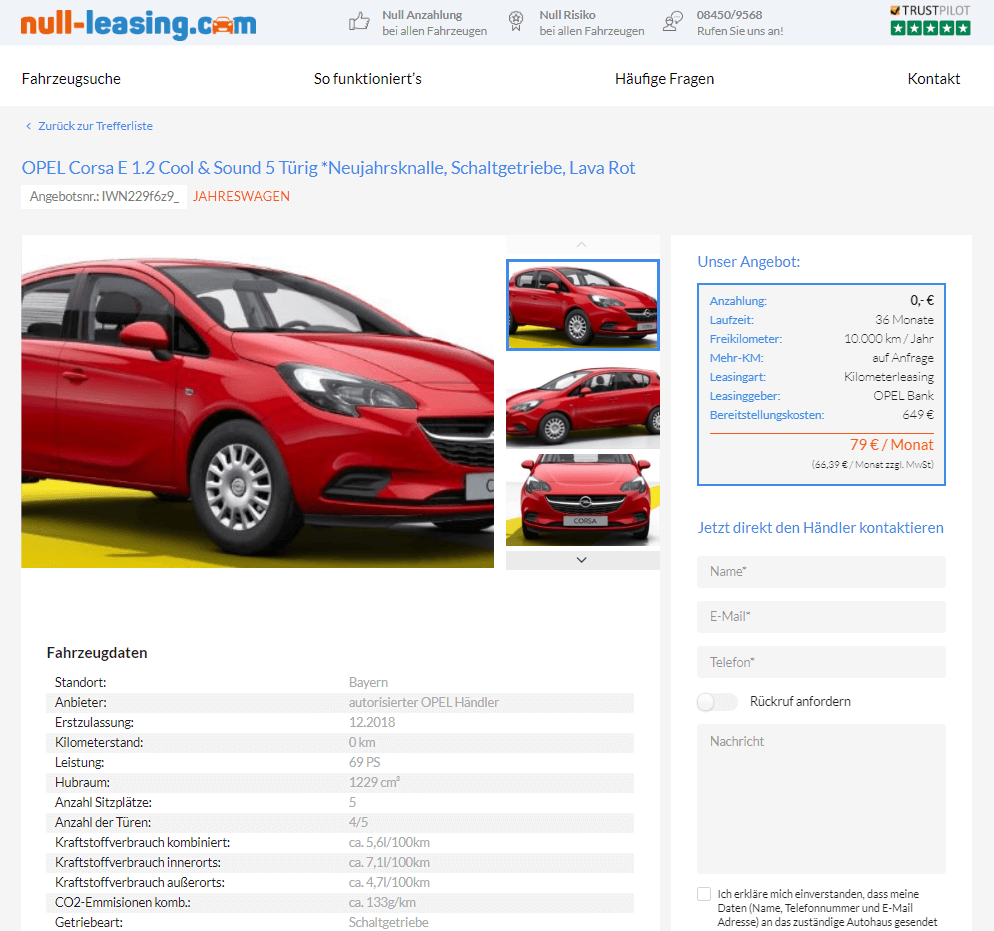
Task: Focus the Name input field
Action: (x=821, y=572)
